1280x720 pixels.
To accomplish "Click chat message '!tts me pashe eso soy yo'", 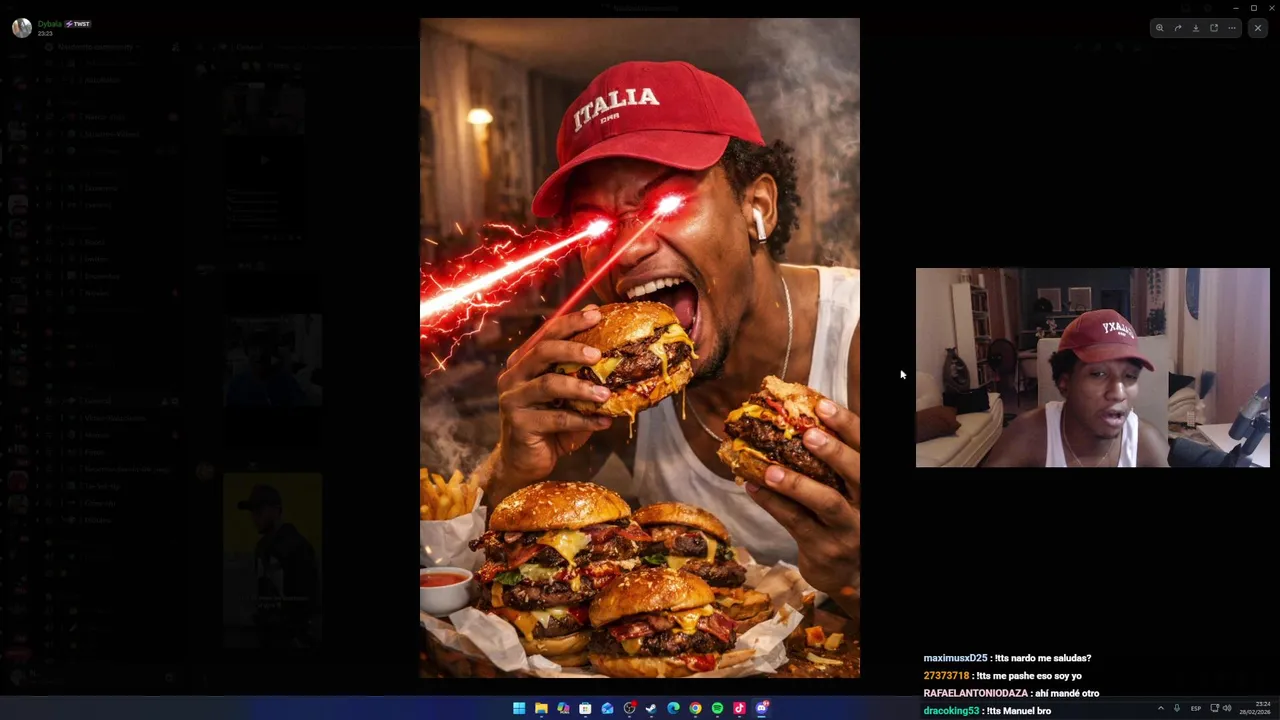I will point(1030,676).
